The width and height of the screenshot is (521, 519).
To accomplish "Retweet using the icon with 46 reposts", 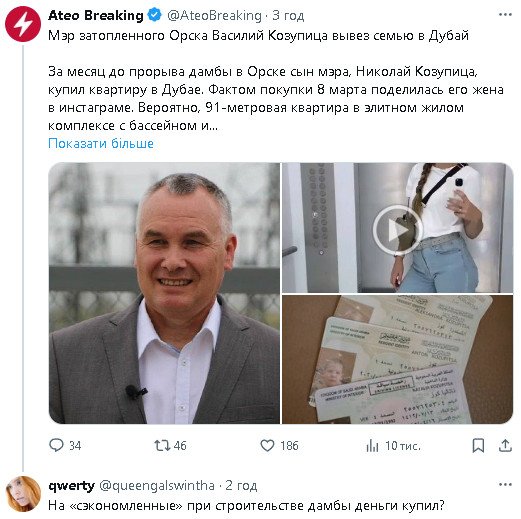I will click(x=162, y=445).
